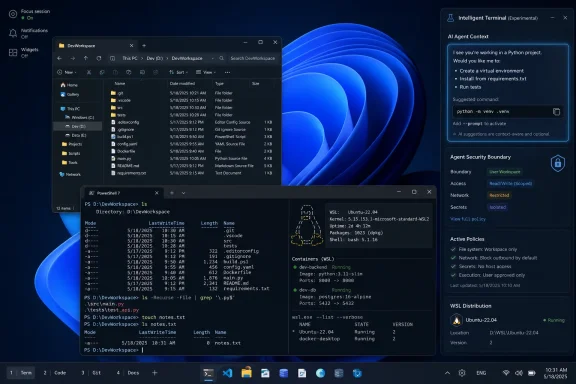
Task: Open the taskbar settings gear icon
Action: [x=462, y=373]
